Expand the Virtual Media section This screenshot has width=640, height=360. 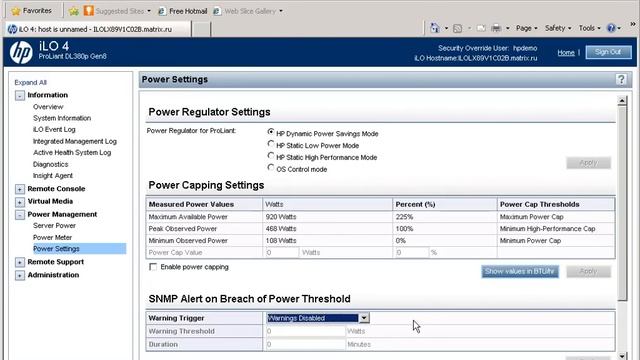point(20,202)
